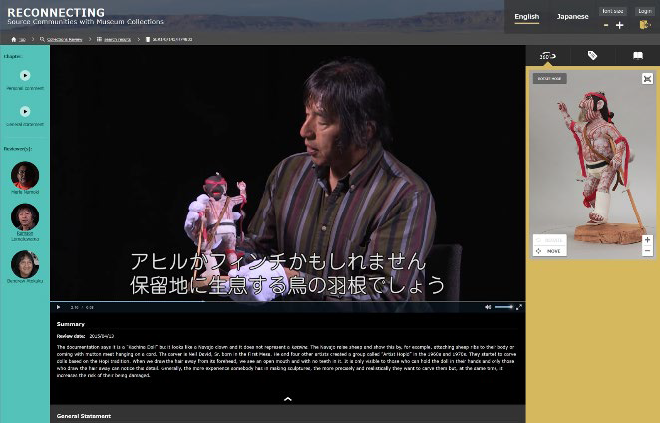Open the tag icon tab
This screenshot has width=660, height=423.
click(592, 56)
